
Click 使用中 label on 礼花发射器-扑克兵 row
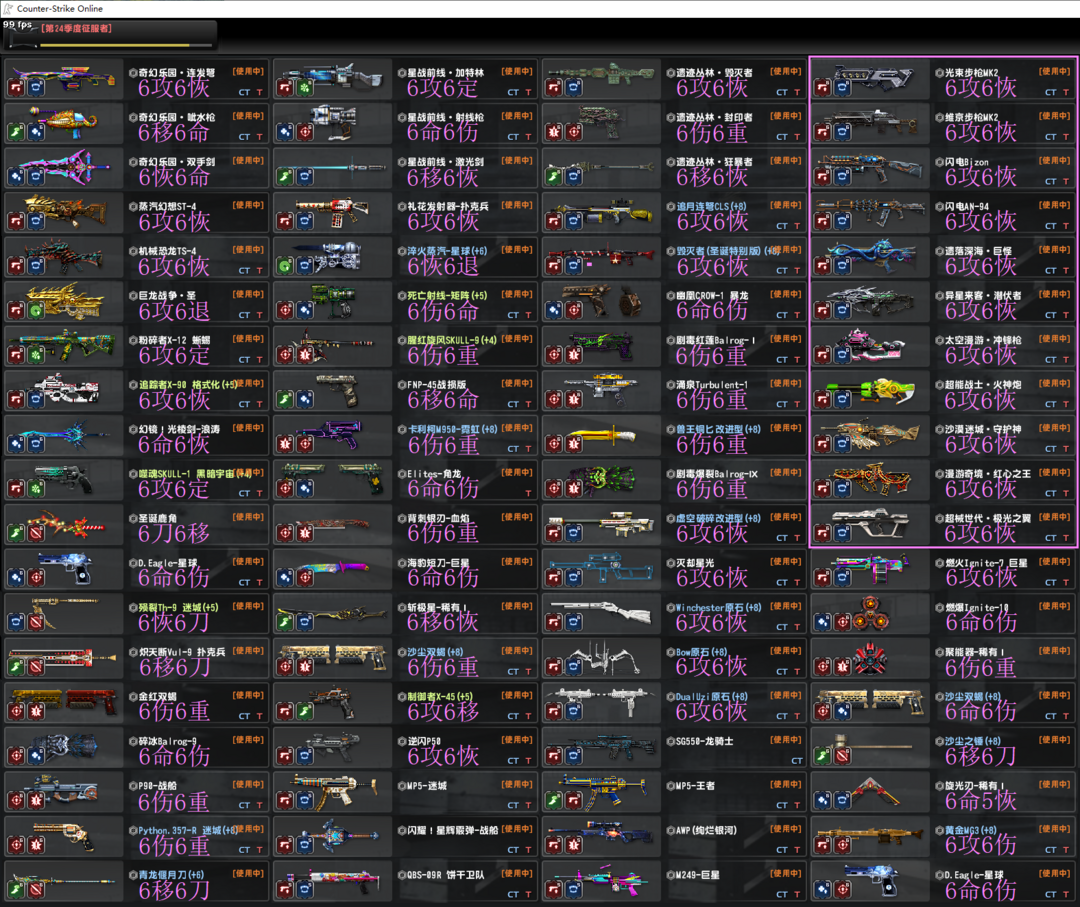pyautogui.click(x=517, y=205)
